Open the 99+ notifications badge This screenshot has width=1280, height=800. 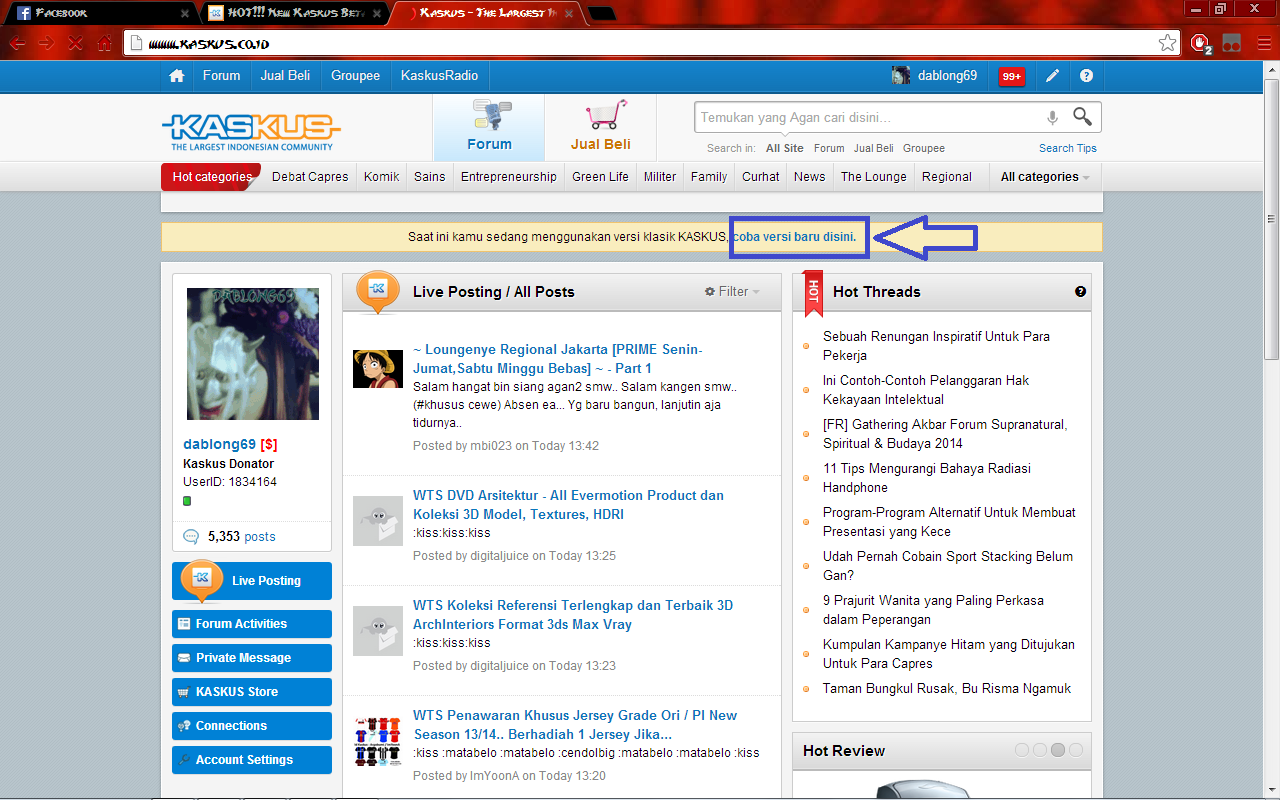[x=1012, y=77]
